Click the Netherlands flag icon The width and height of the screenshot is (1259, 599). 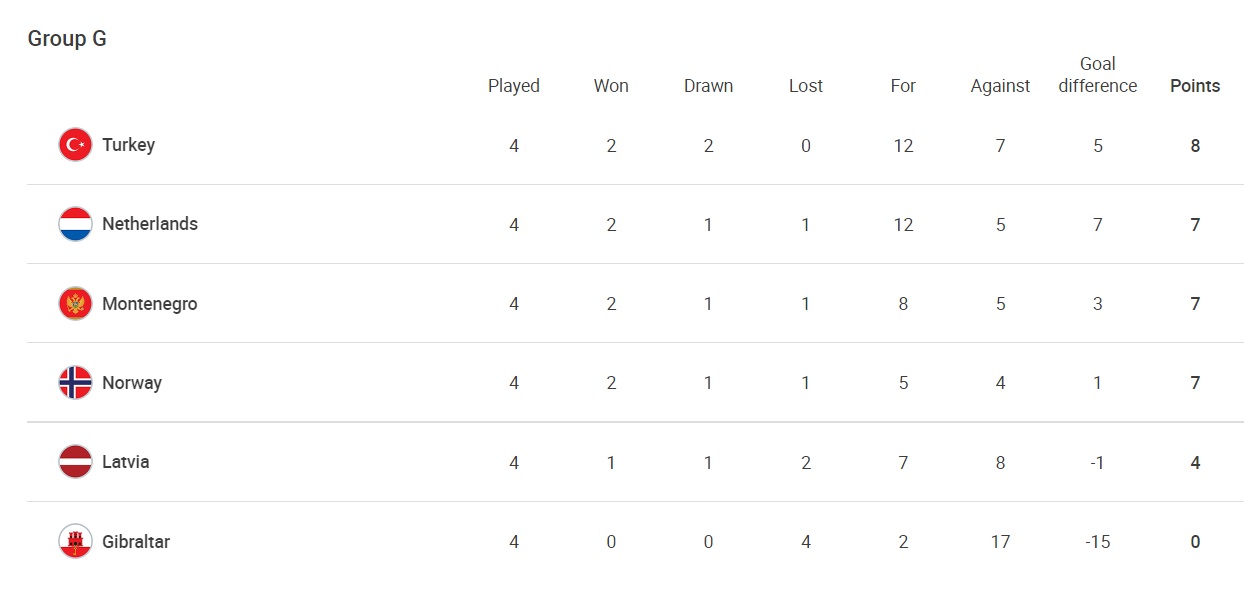(75, 224)
